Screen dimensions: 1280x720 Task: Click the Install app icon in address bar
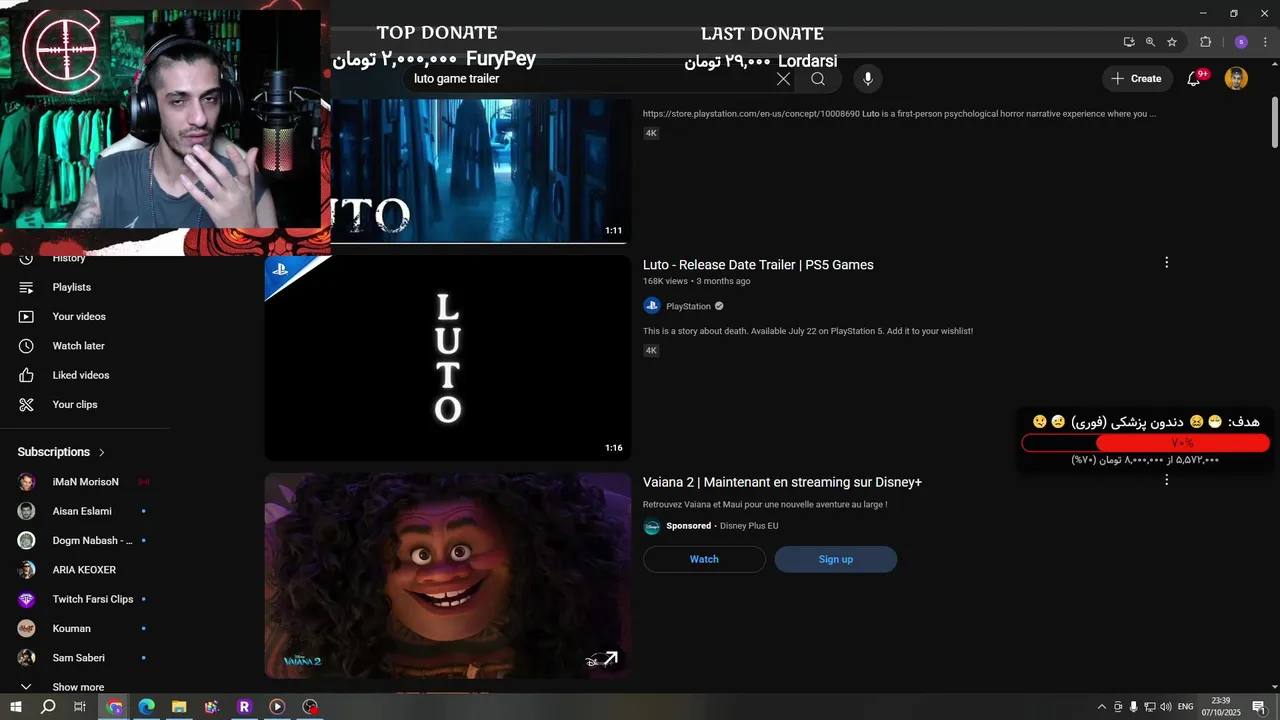click(1129, 42)
